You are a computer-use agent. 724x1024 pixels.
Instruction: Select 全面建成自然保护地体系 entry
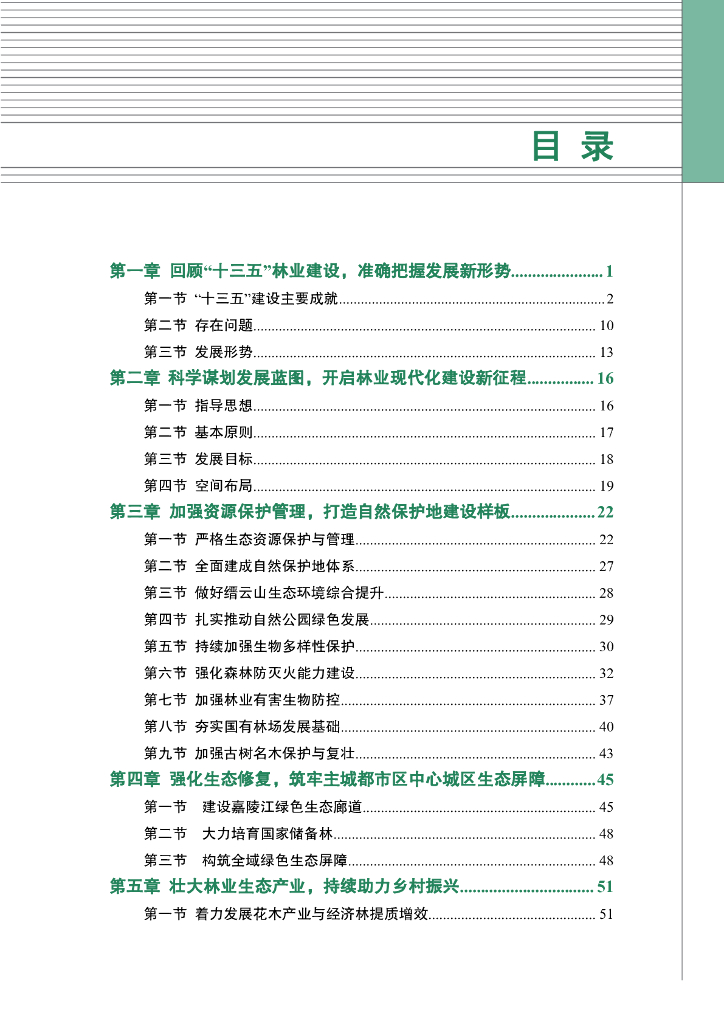[379, 566]
